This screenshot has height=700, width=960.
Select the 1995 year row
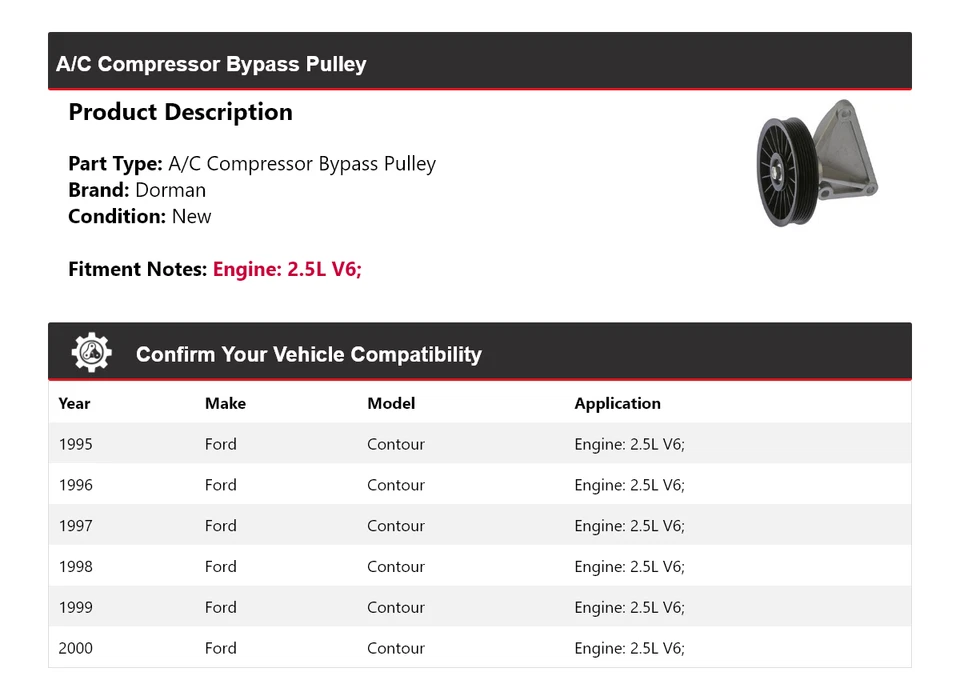(x=76, y=444)
